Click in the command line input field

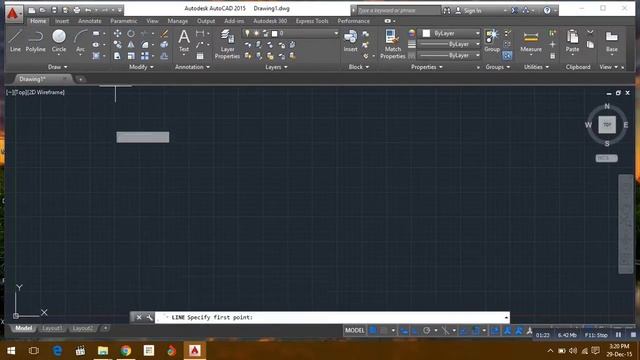point(331,317)
